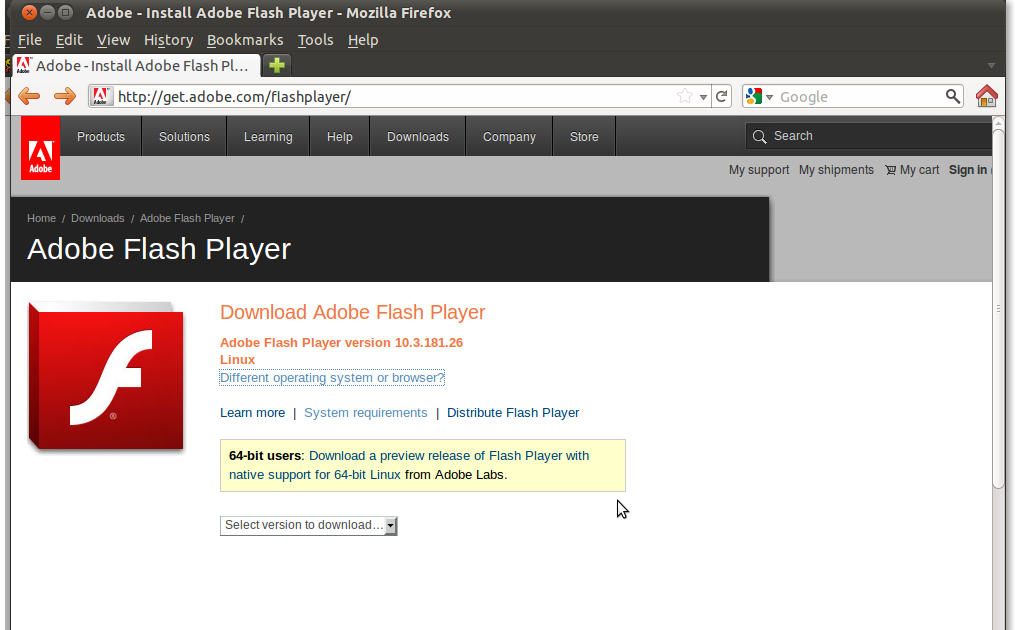The height and width of the screenshot is (630, 1015).
Task: Click the shopping cart icon near My cart
Action: tap(891, 170)
